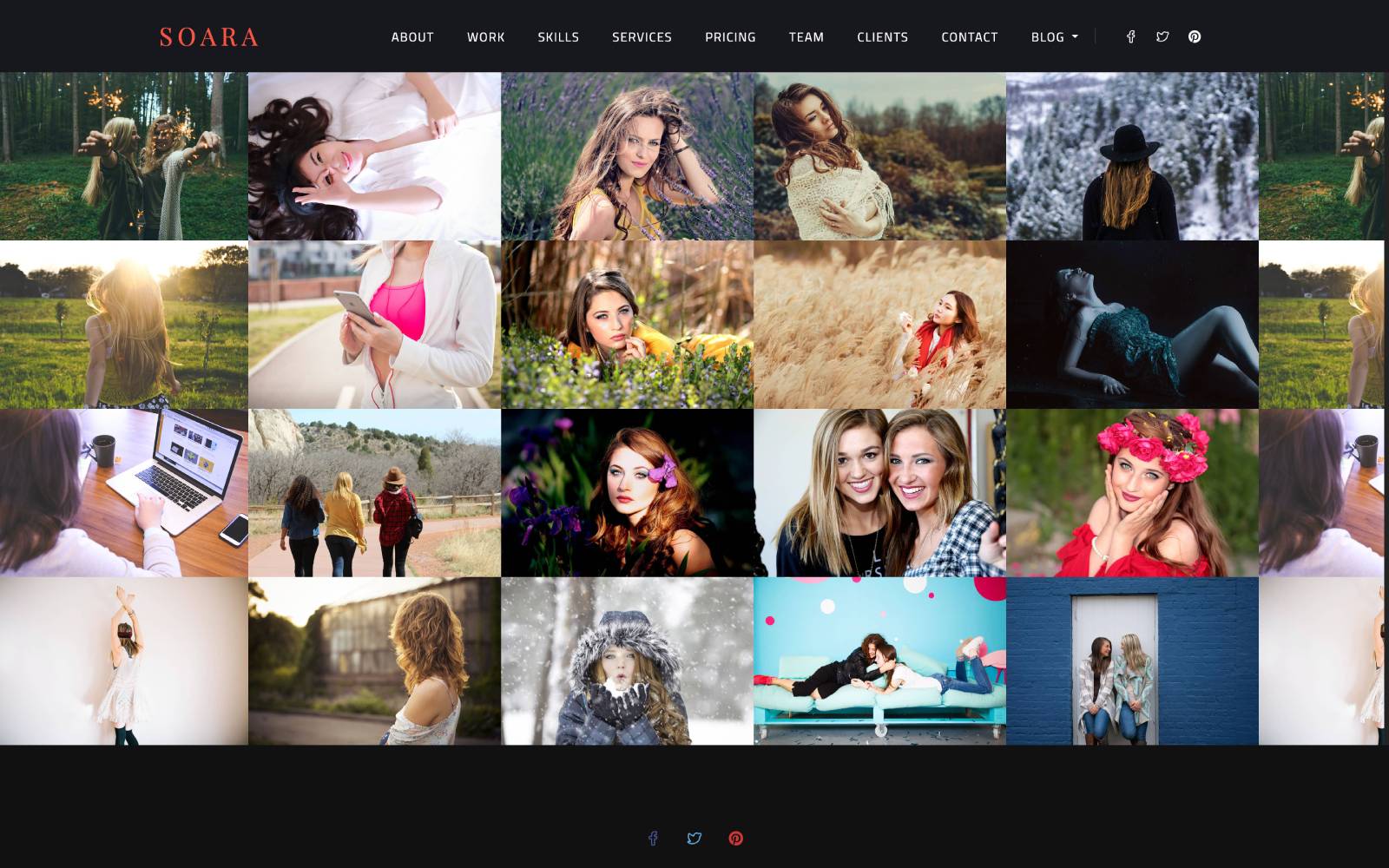The image size is (1389, 868).
Task: Select the photo of three women walking
Action: click(x=374, y=493)
